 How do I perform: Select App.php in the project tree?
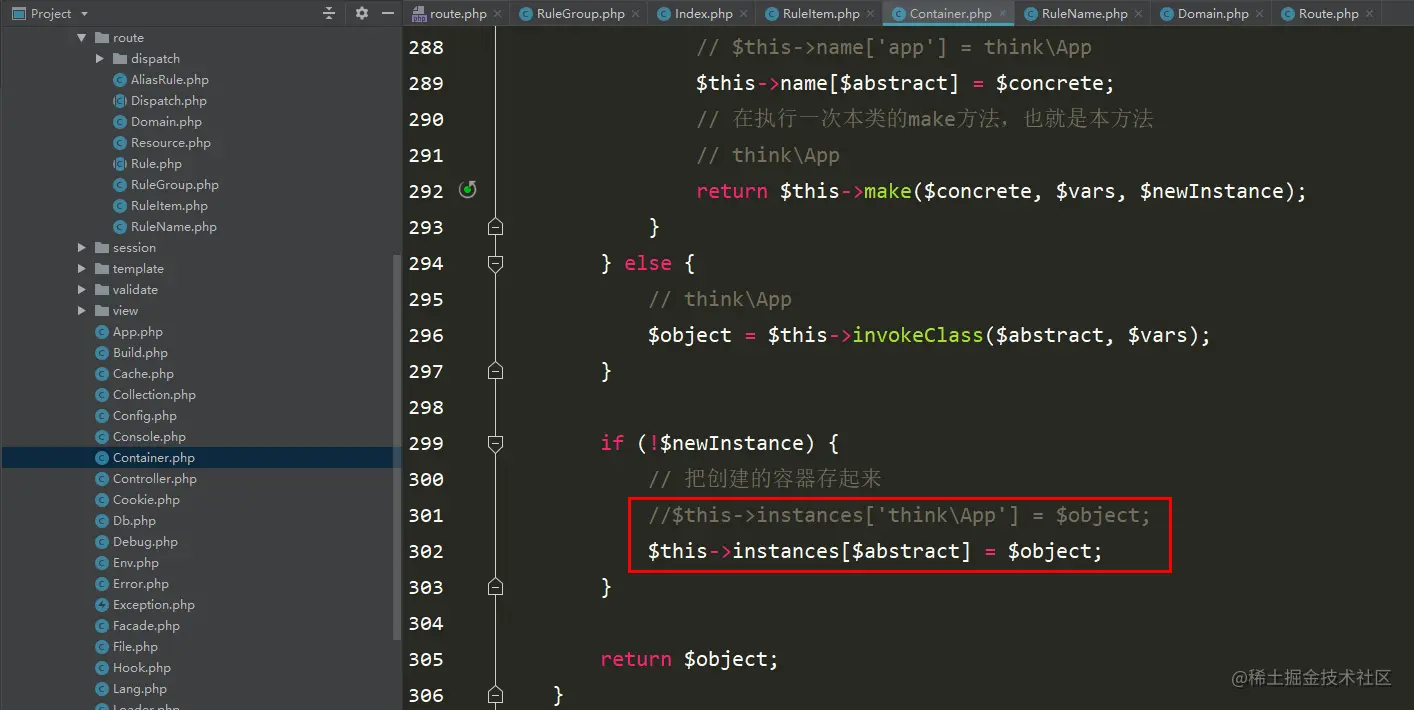[137, 332]
